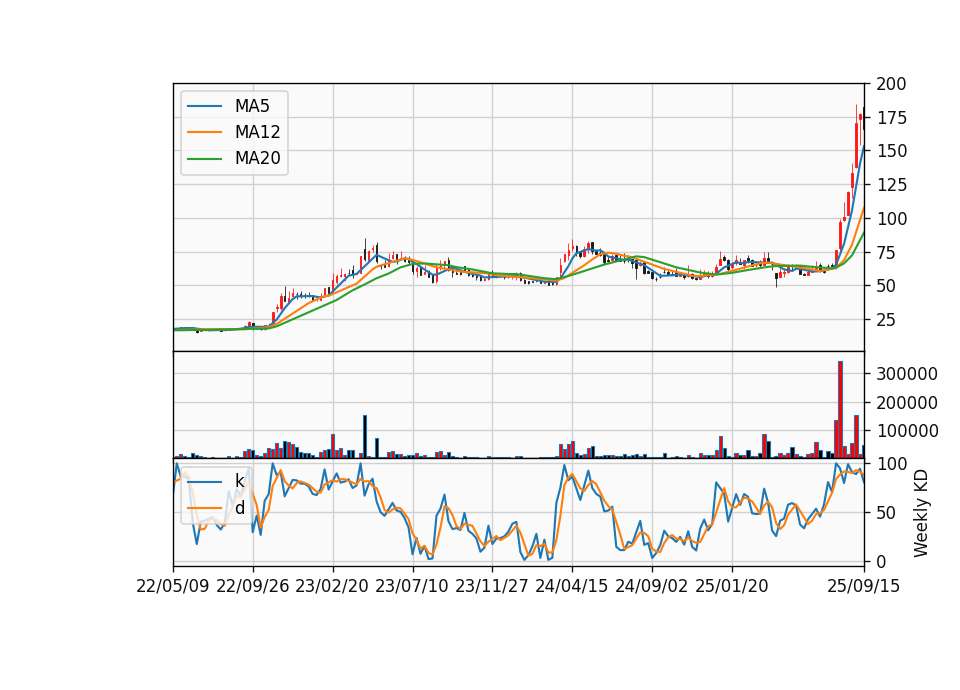Click the 75 price axis label
The image size is (960, 690).
[x=887, y=252]
